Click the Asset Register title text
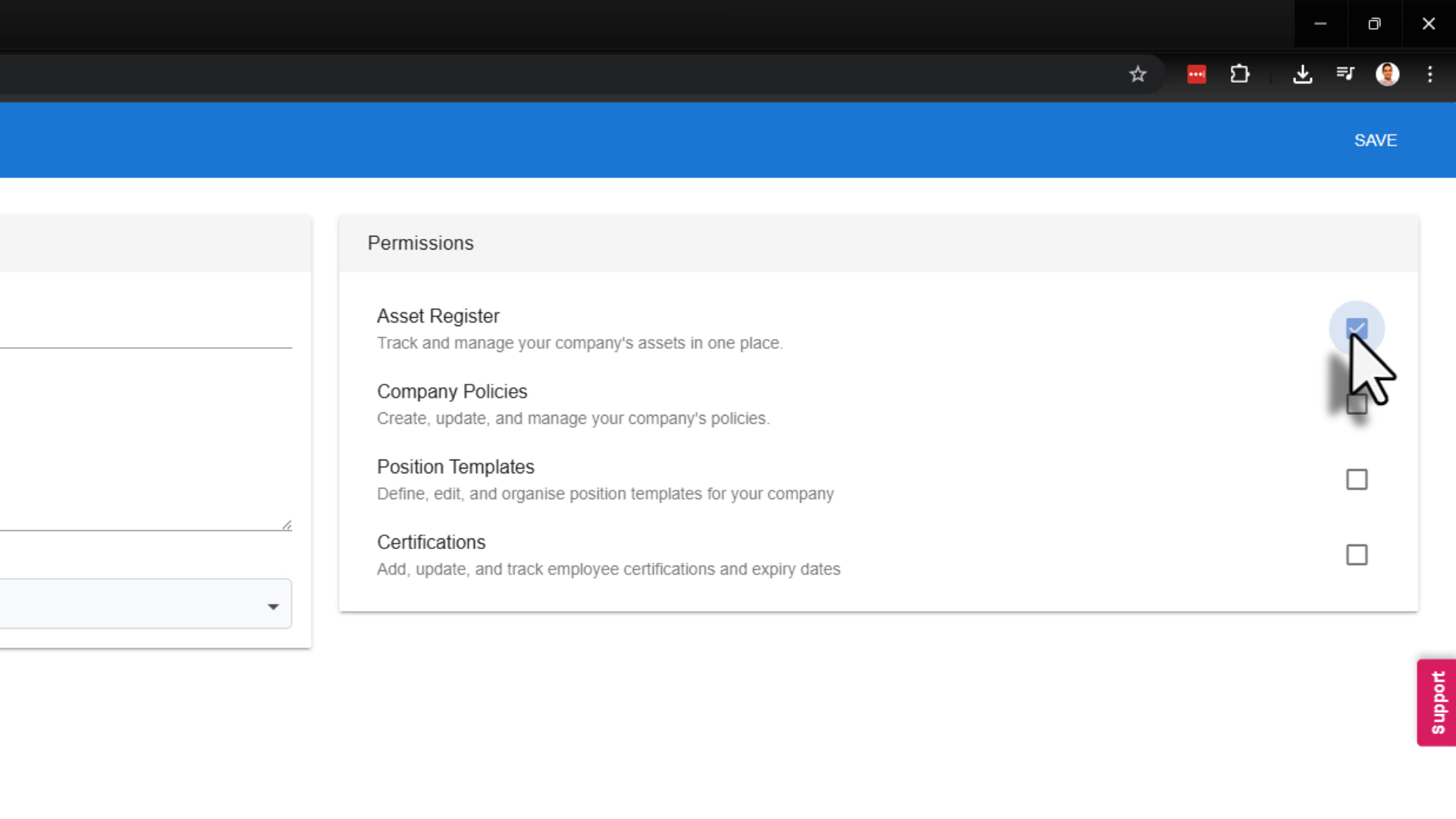Screen dimensions: 1456x819 point(438,316)
